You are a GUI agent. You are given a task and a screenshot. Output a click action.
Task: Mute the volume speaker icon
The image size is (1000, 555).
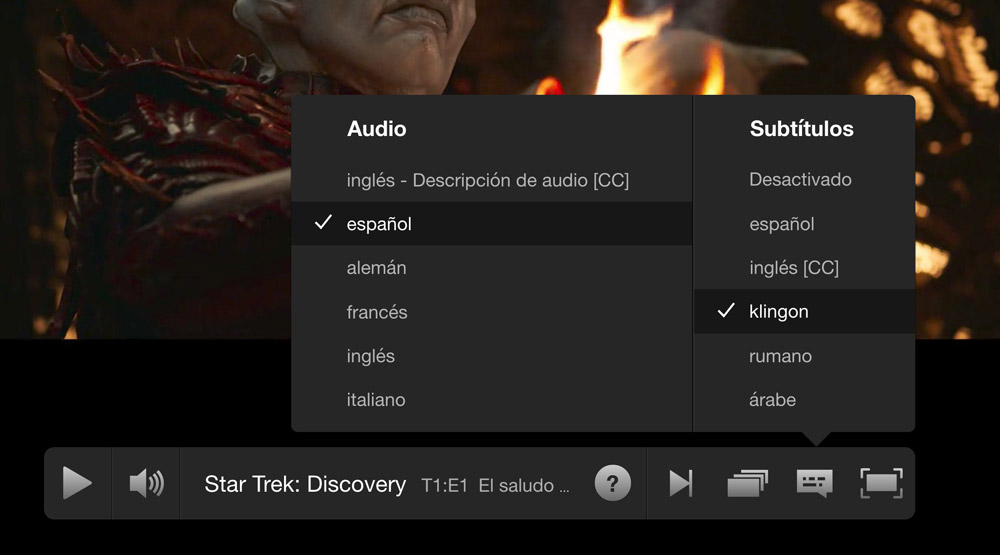[146, 483]
